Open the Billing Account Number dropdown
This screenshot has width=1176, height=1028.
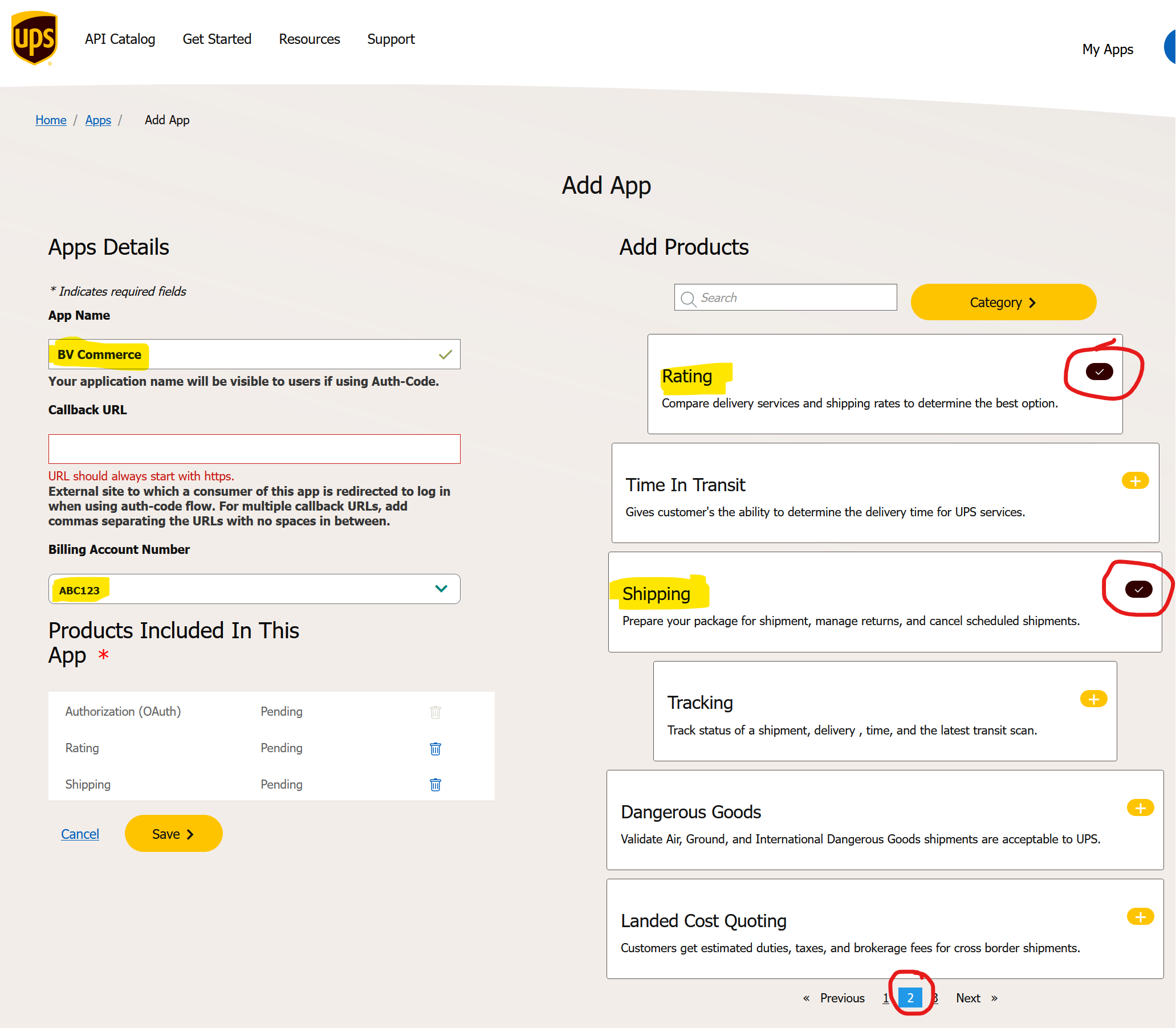[254, 589]
